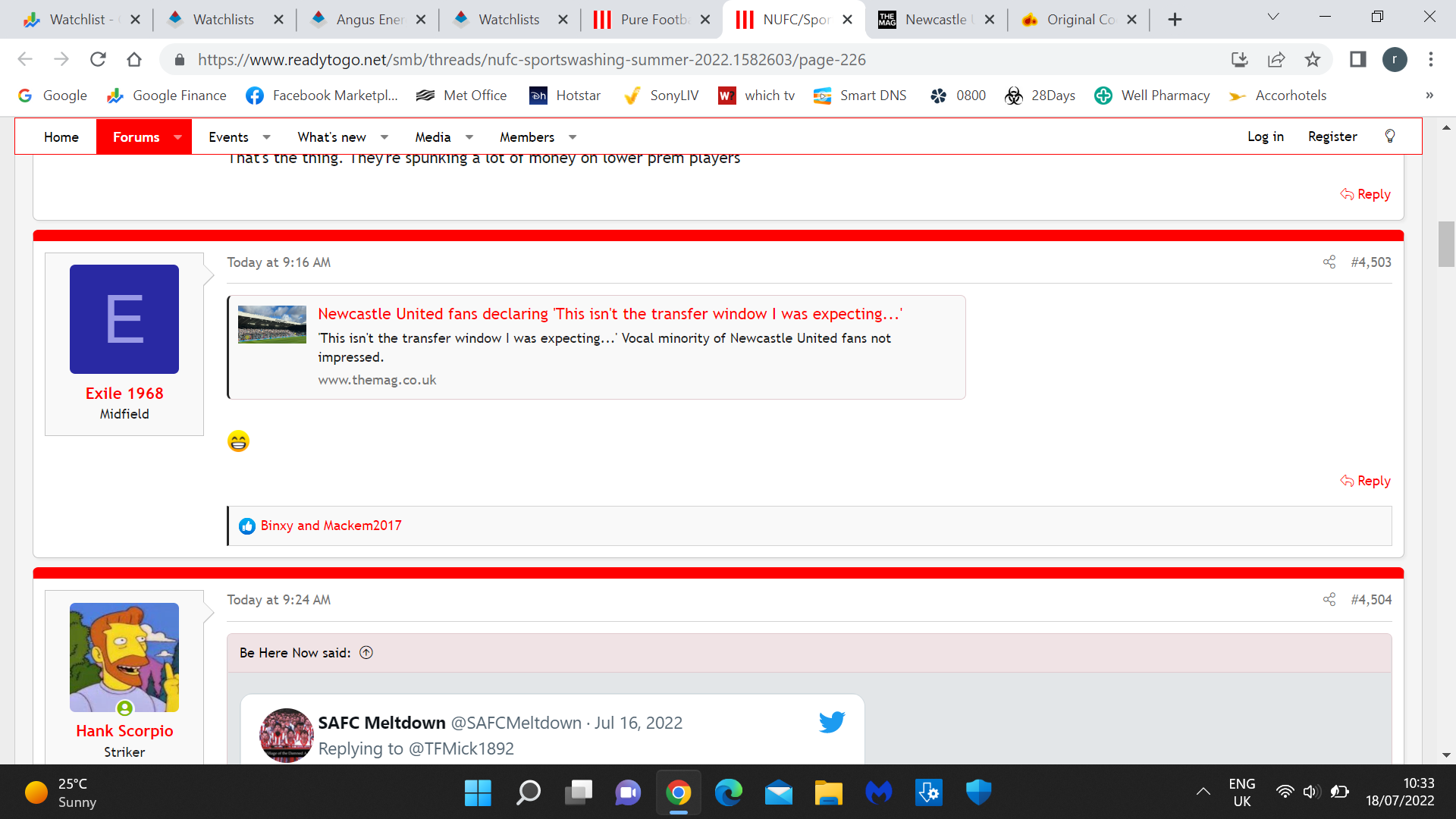
Task: Open Chrome profile avatar
Action: point(1395,59)
